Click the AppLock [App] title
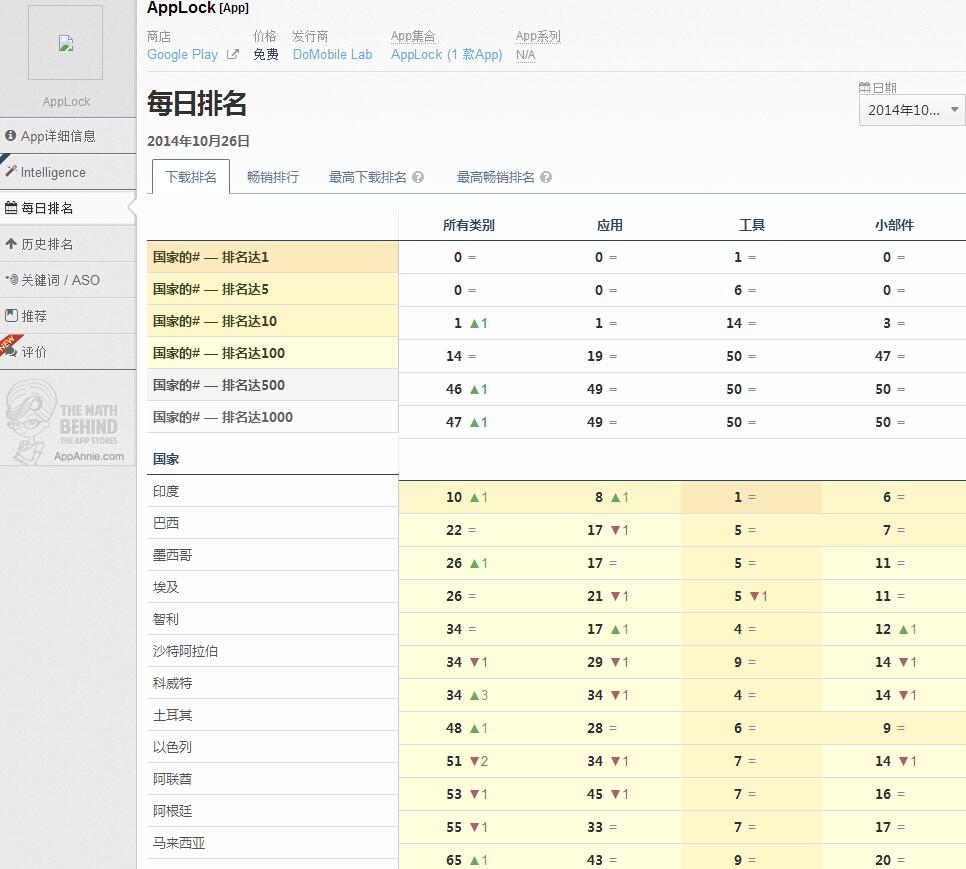The height and width of the screenshot is (869, 966). 198,8
